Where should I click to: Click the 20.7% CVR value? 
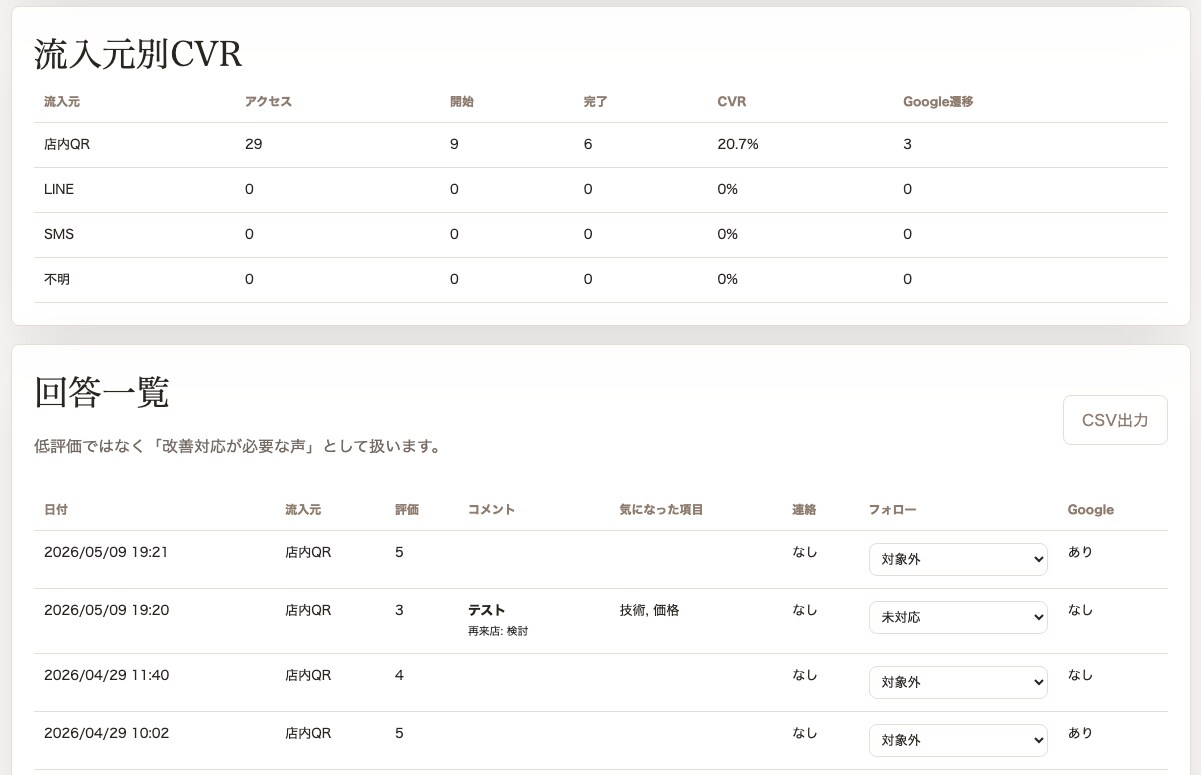coord(738,144)
